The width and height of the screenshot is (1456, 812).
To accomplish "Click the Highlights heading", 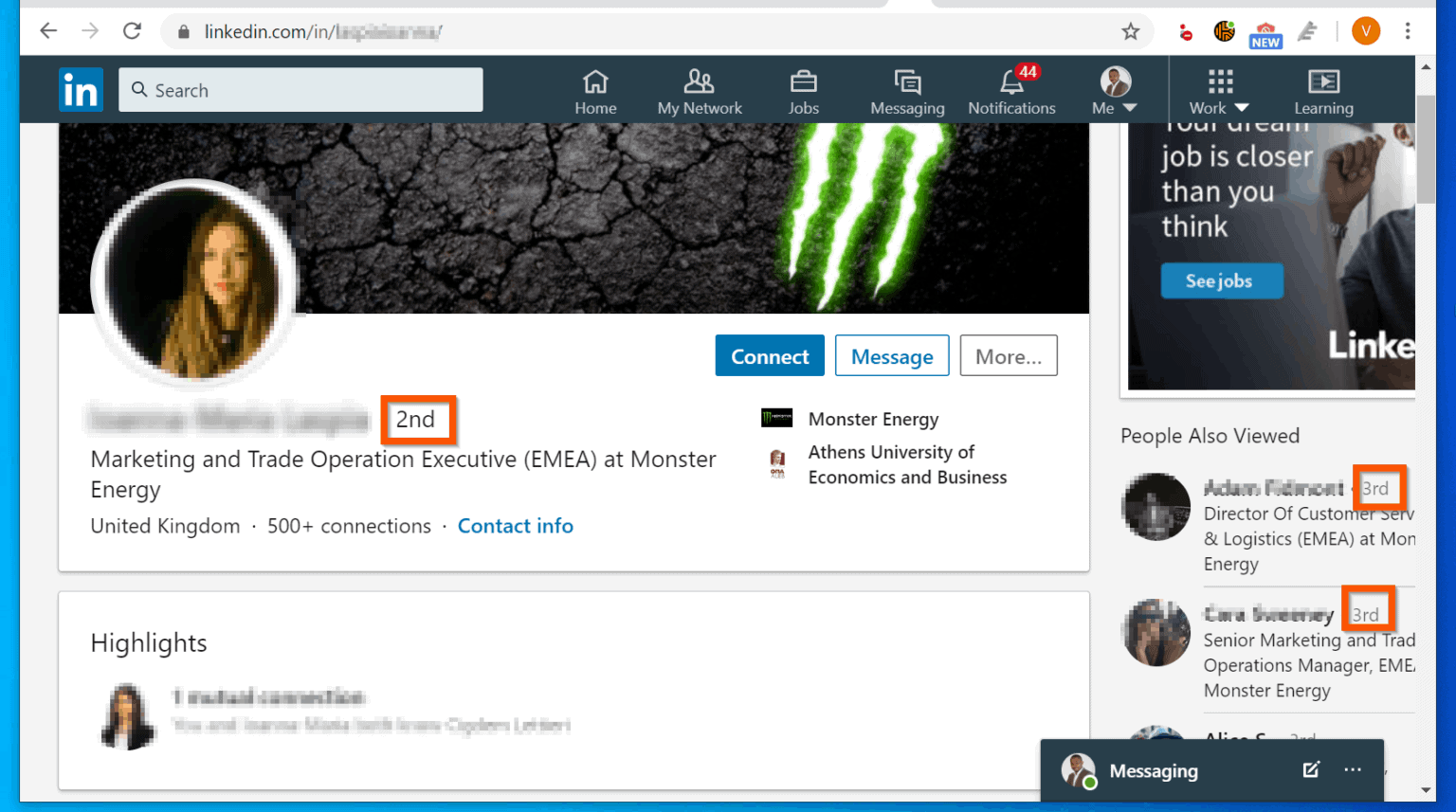I will pyautogui.click(x=149, y=643).
